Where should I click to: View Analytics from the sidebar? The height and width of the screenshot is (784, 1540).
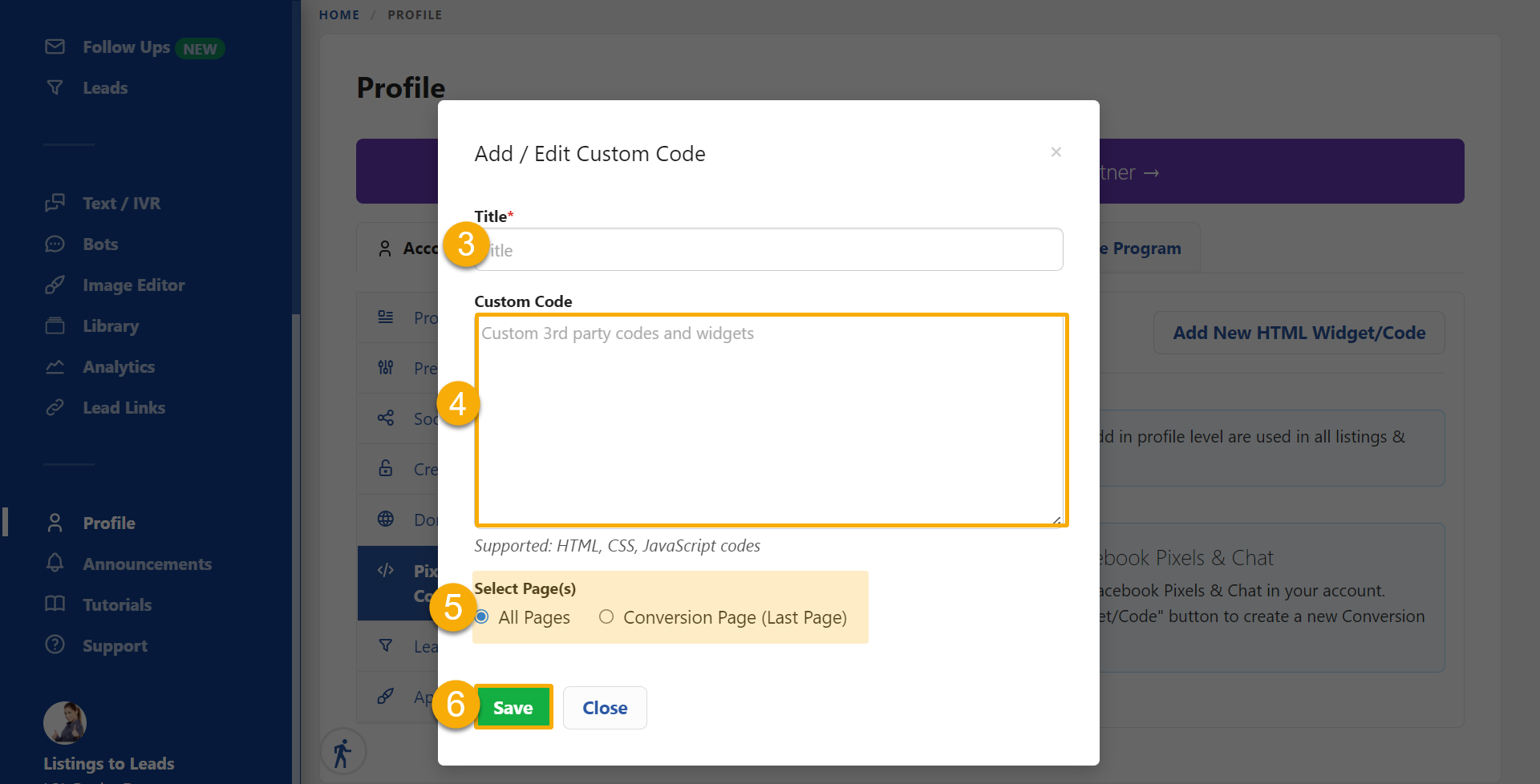pyautogui.click(x=119, y=366)
